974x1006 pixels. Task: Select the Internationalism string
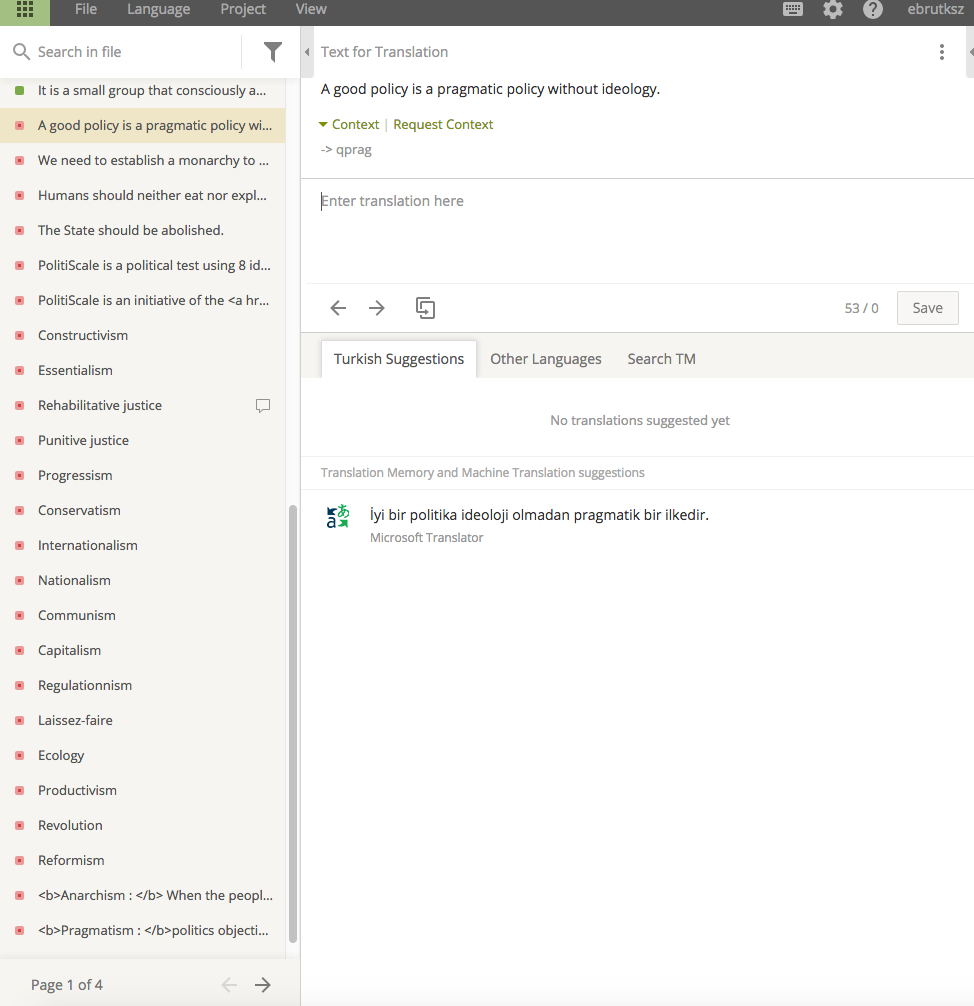(142, 545)
